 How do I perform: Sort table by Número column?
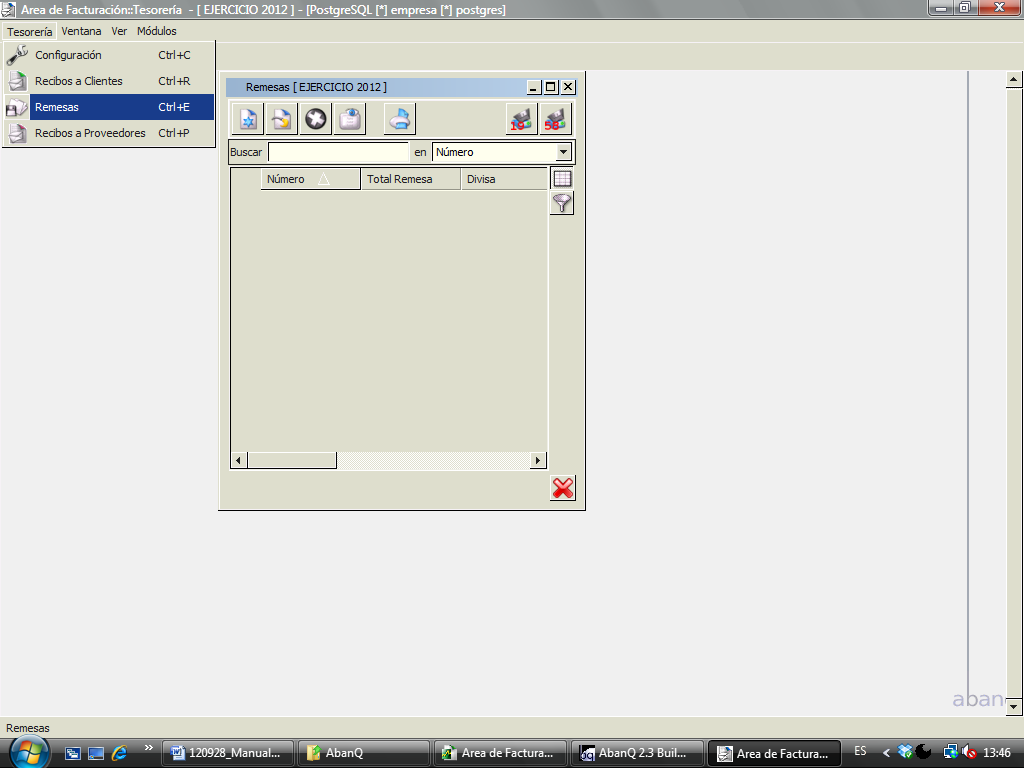click(310, 179)
